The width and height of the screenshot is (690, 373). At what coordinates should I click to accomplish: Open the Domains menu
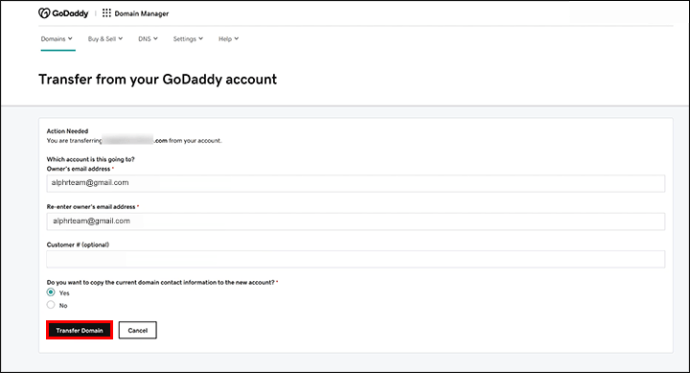coord(57,39)
